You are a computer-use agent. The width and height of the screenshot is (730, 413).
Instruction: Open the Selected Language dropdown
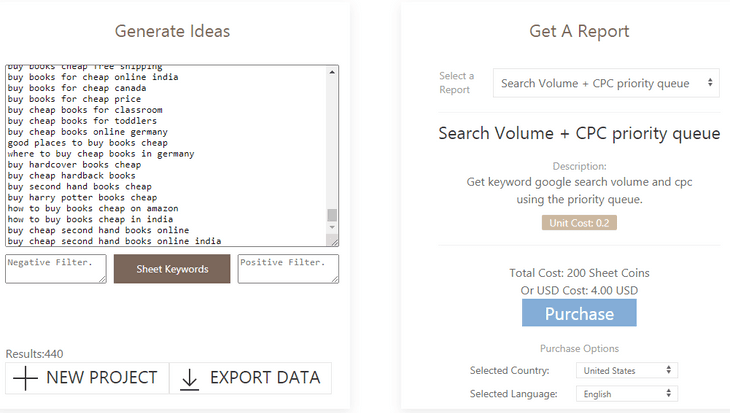click(627, 394)
